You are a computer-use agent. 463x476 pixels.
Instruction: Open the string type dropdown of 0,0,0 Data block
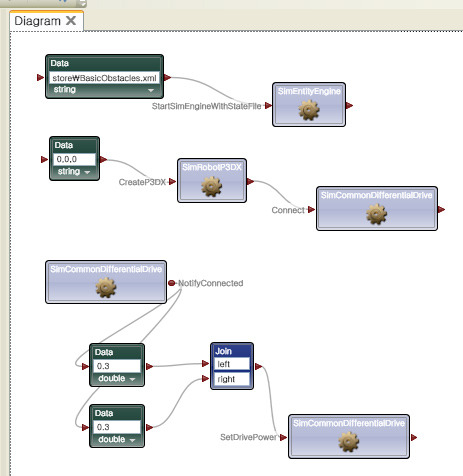click(87, 172)
